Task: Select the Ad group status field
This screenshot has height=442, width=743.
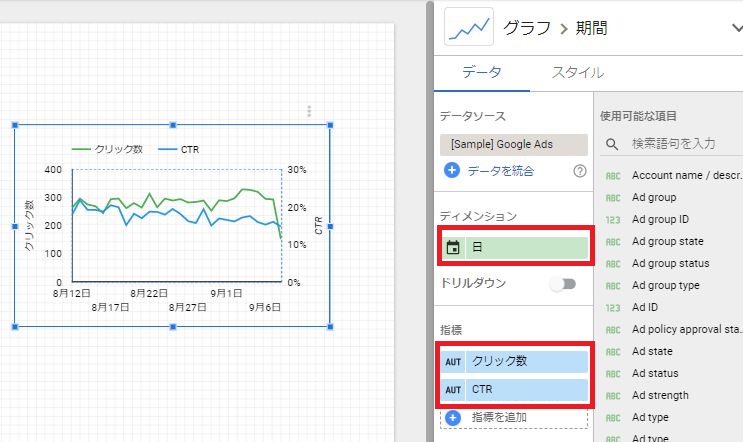Action: tap(673, 263)
